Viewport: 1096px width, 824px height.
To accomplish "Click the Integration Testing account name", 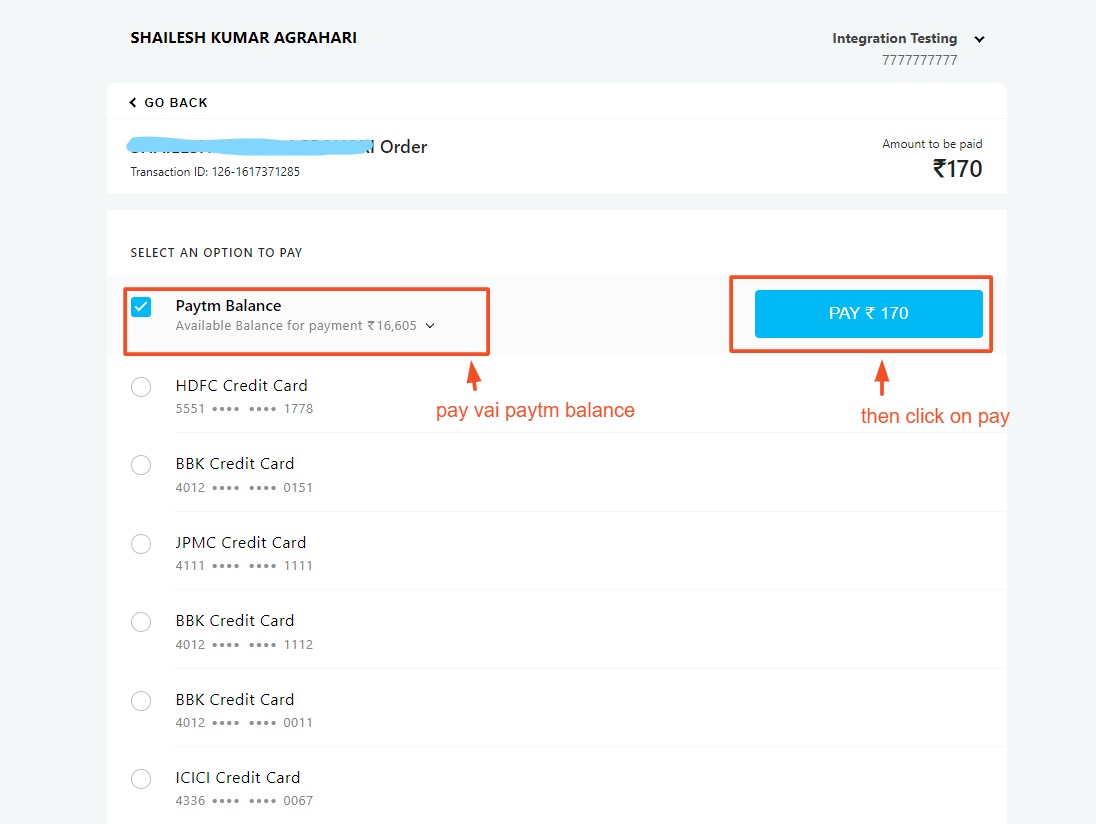I will point(894,38).
